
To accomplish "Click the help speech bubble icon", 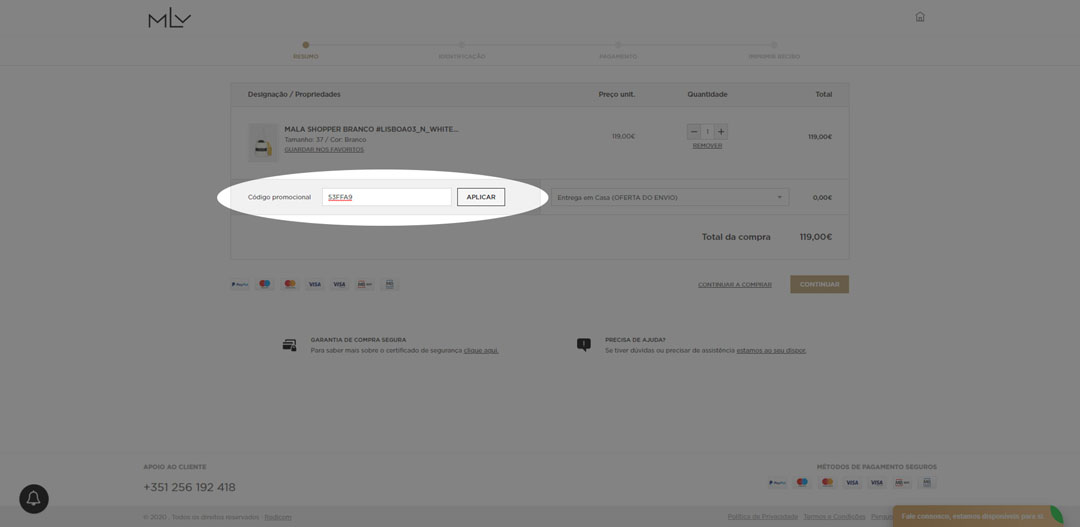I will pos(584,345).
